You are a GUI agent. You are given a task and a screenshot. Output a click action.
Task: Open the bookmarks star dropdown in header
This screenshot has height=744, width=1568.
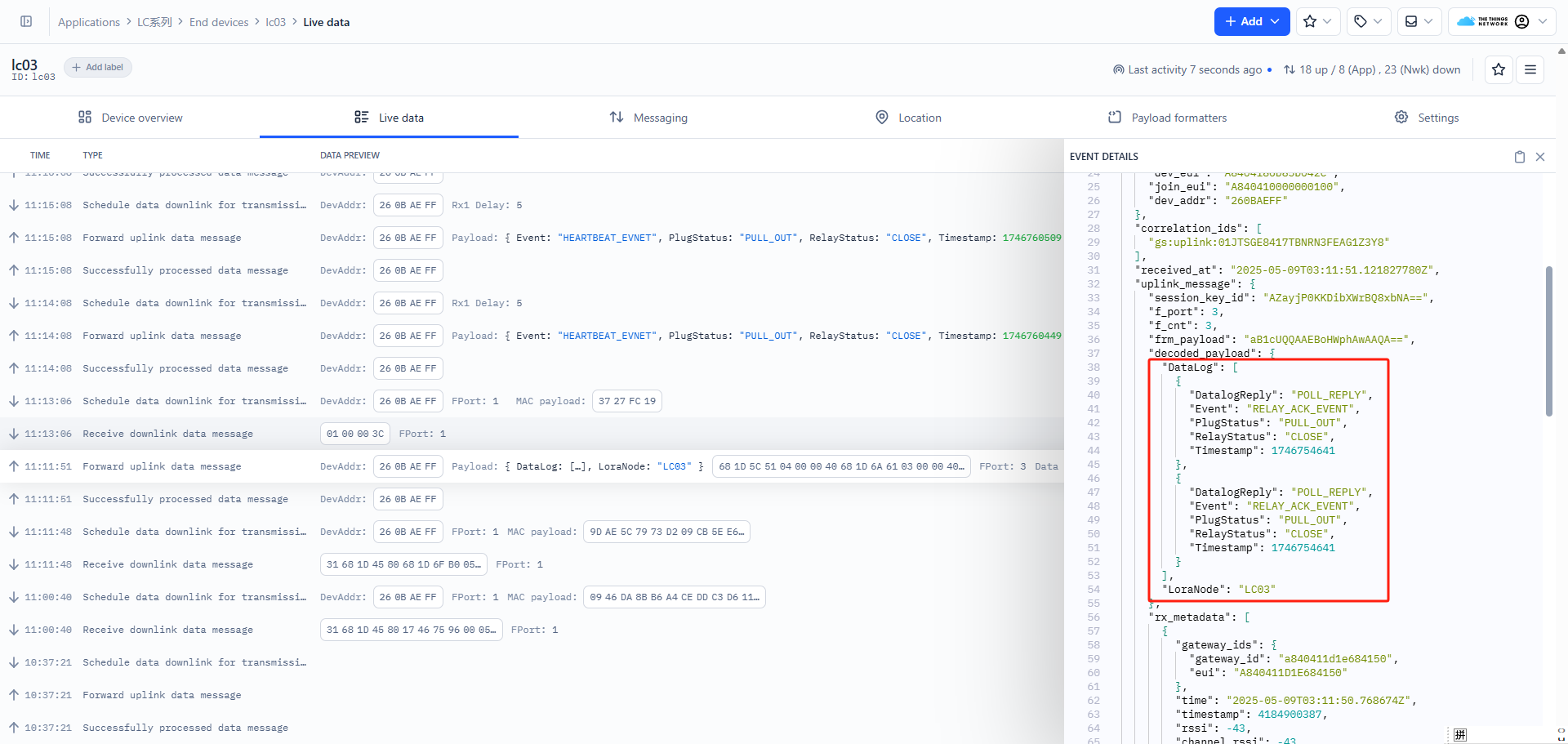(1317, 21)
